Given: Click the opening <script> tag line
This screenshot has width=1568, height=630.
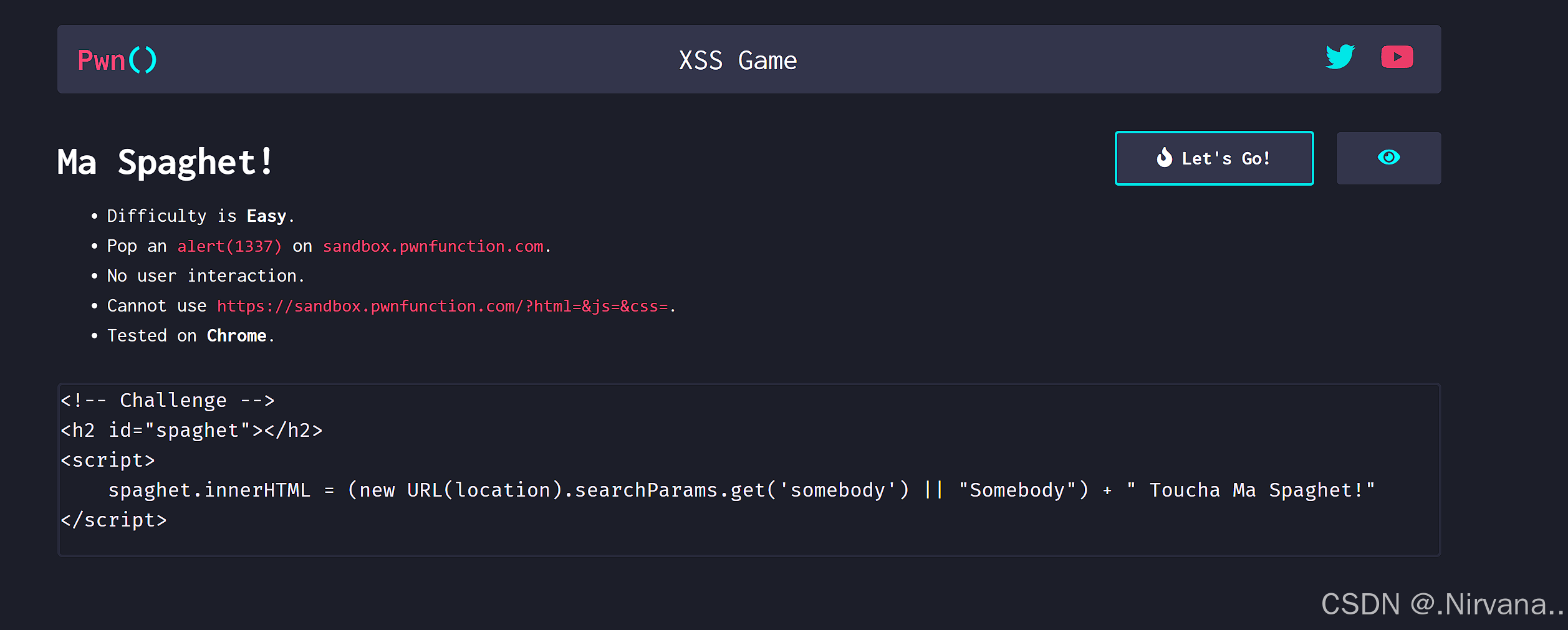Looking at the screenshot, I should pos(107,460).
